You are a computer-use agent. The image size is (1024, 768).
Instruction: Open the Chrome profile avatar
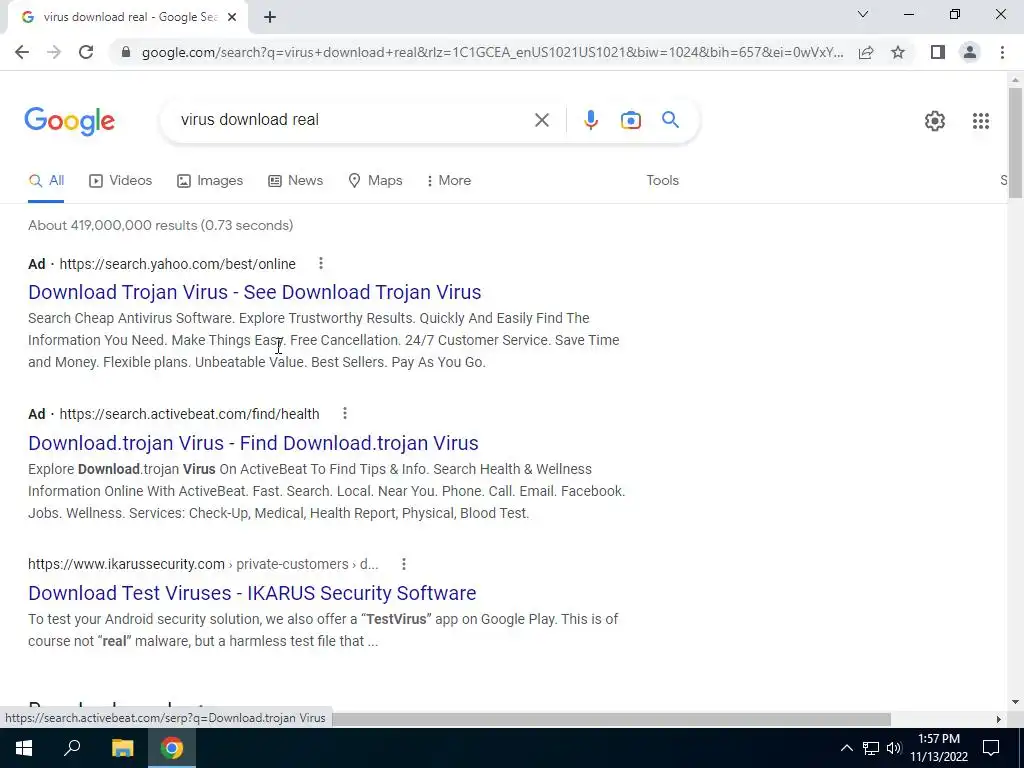point(970,52)
